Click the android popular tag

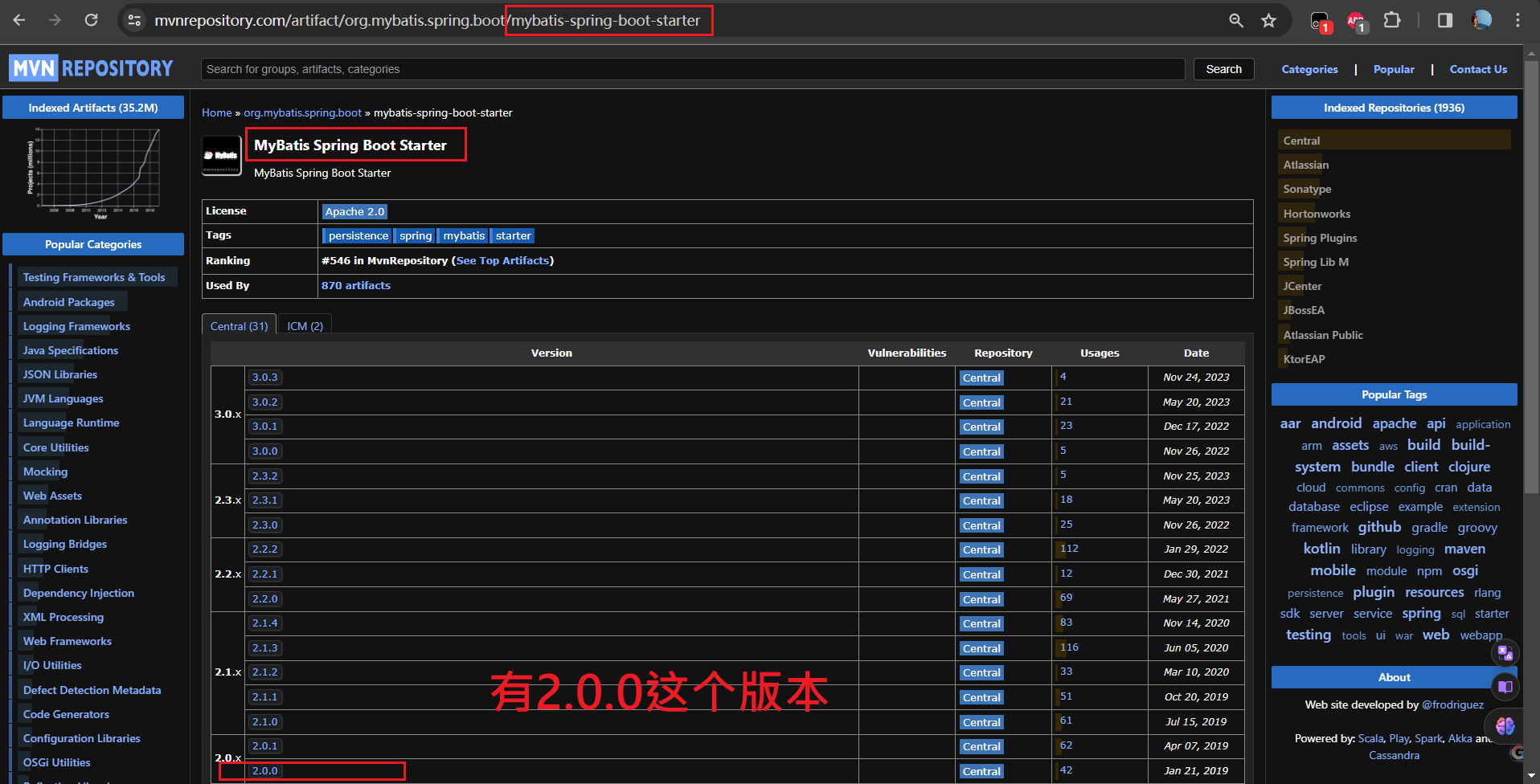pyautogui.click(x=1336, y=423)
